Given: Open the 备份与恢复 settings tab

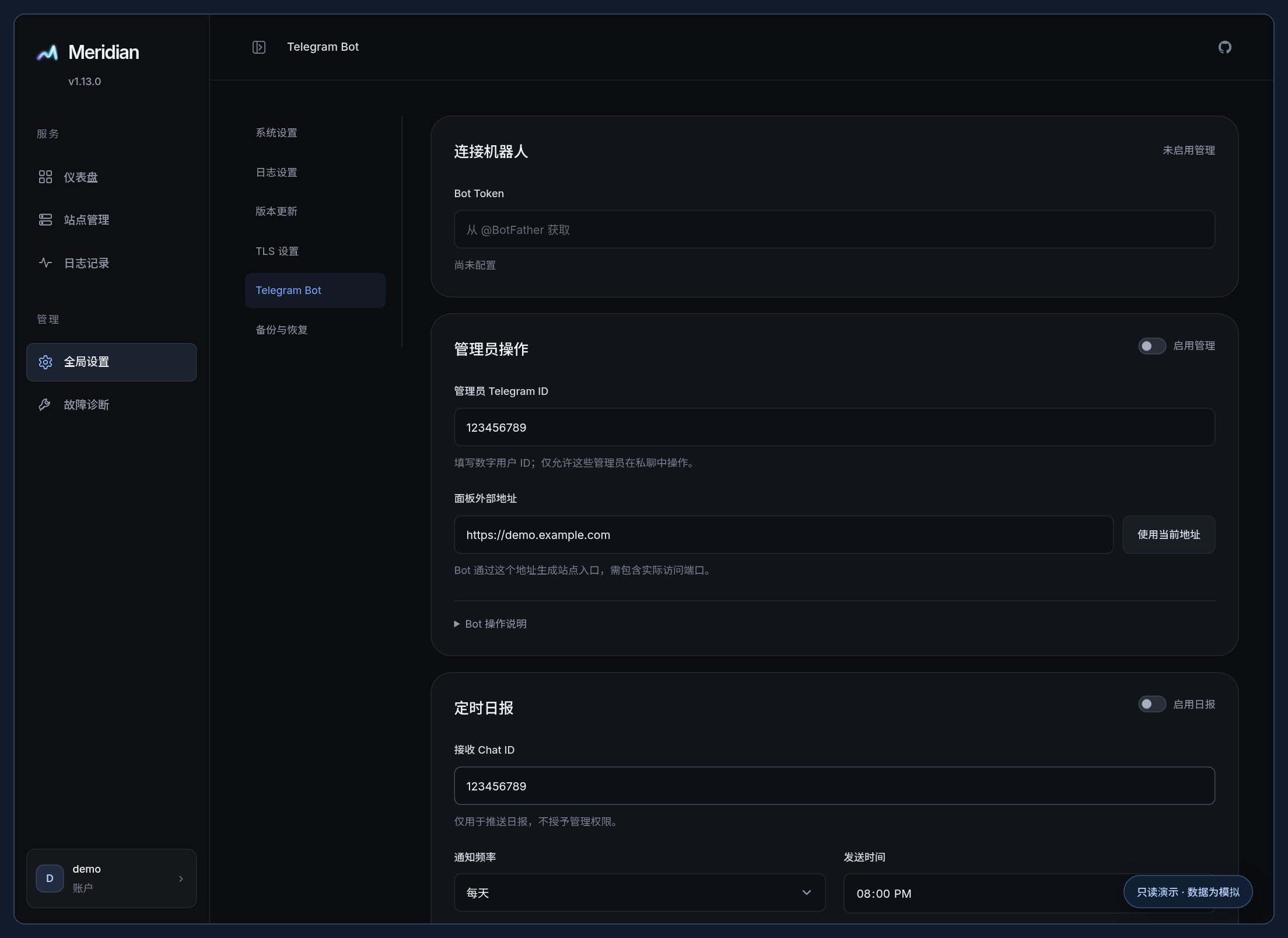Looking at the screenshot, I should [x=315, y=330].
